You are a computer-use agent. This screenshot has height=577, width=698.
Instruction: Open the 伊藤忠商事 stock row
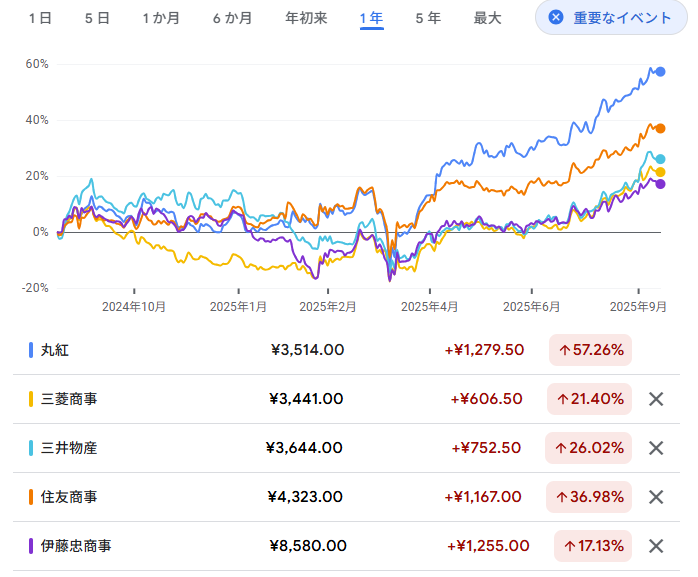(x=346, y=546)
